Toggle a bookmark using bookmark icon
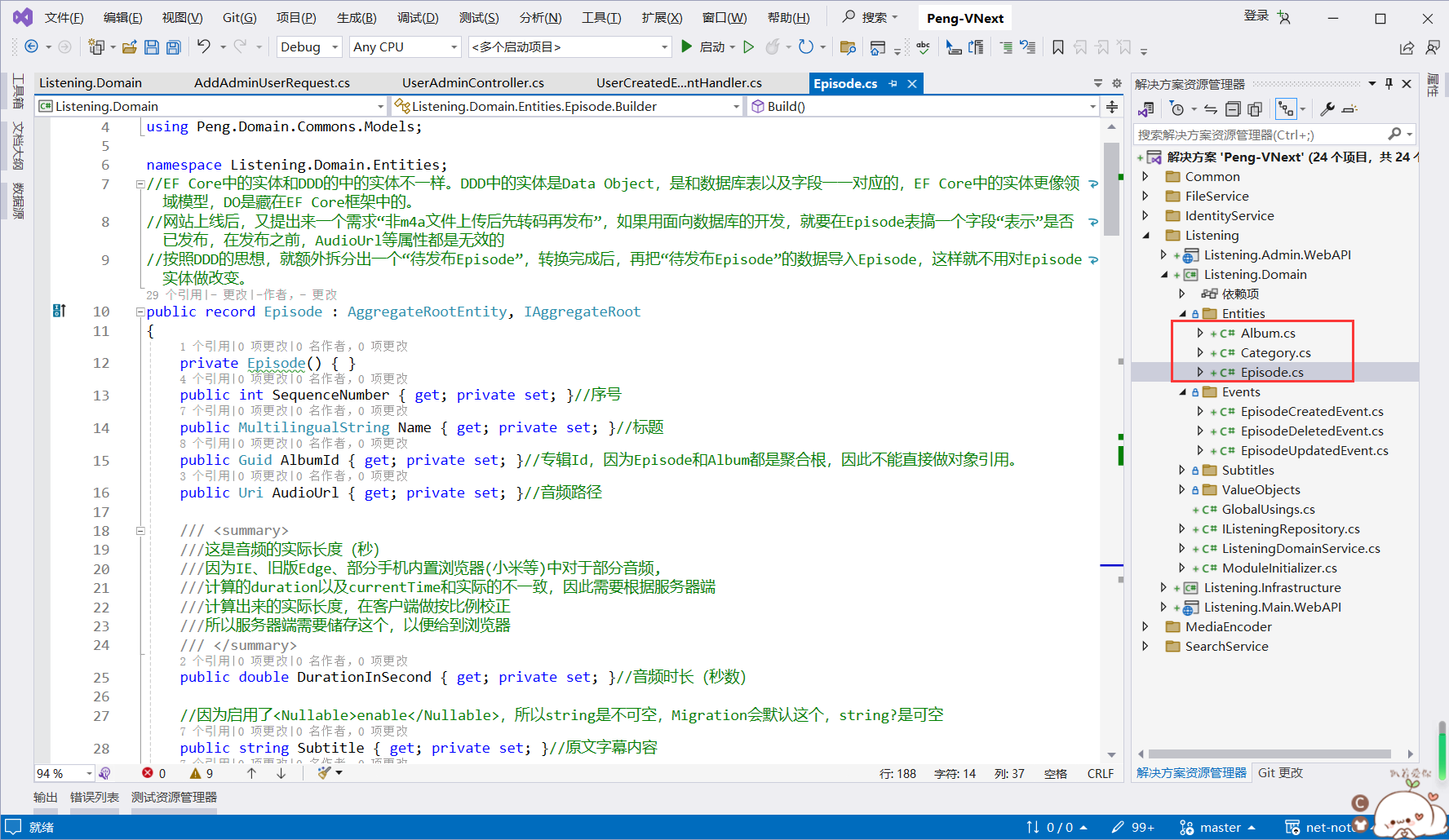The image size is (1449, 840). (x=1058, y=47)
